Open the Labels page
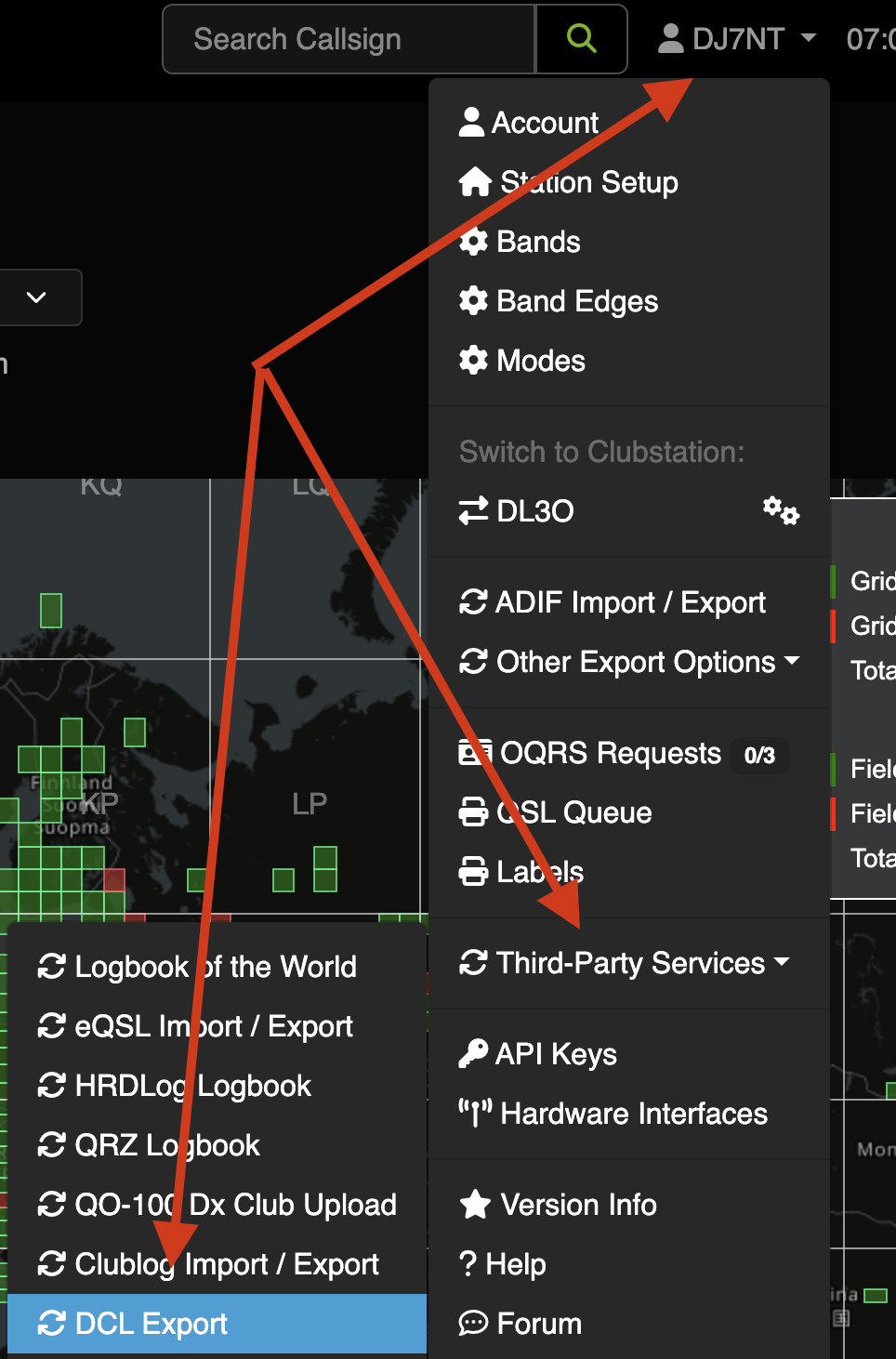Viewport: 896px width, 1359px height. (x=629, y=872)
